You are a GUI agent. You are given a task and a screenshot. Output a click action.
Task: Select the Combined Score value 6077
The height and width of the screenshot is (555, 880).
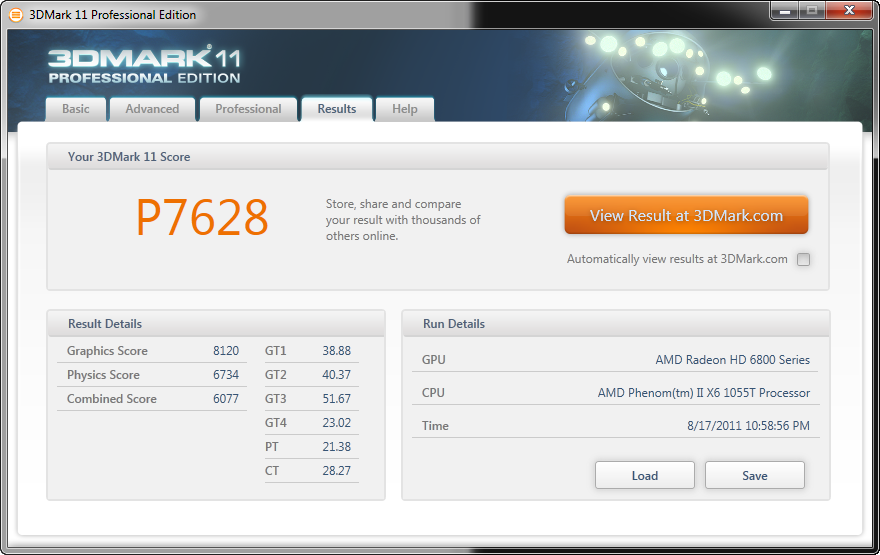coord(226,399)
